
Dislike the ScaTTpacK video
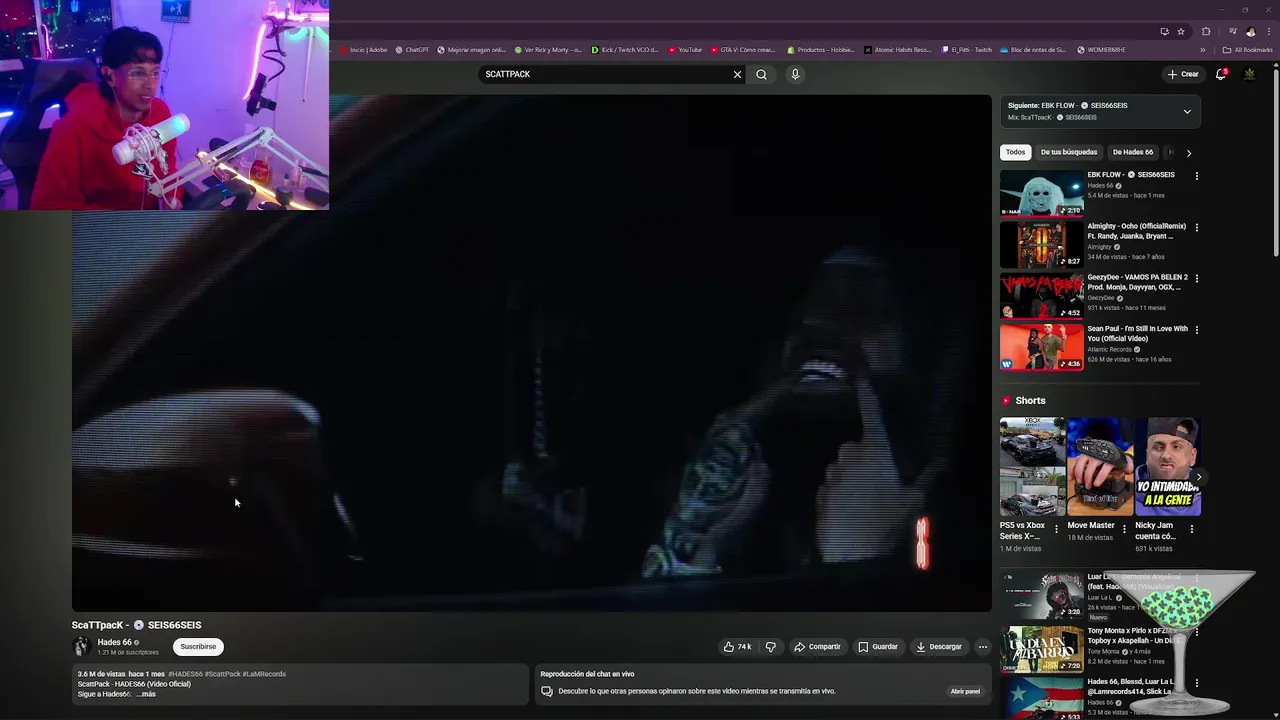coord(770,647)
